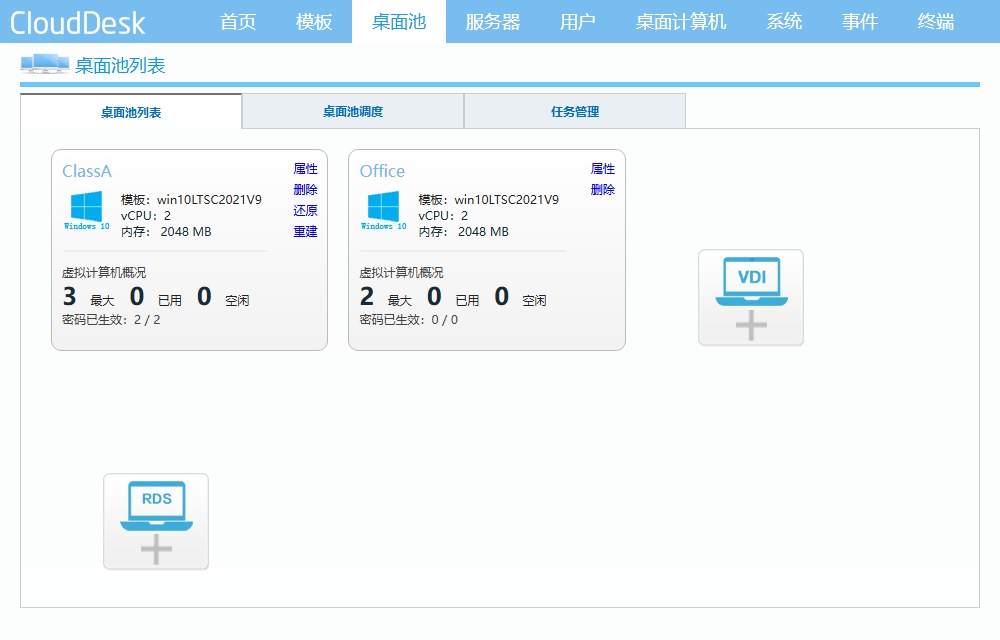
Task: Click the Office vCPU: 2 text
Action: pyautogui.click(x=443, y=215)
